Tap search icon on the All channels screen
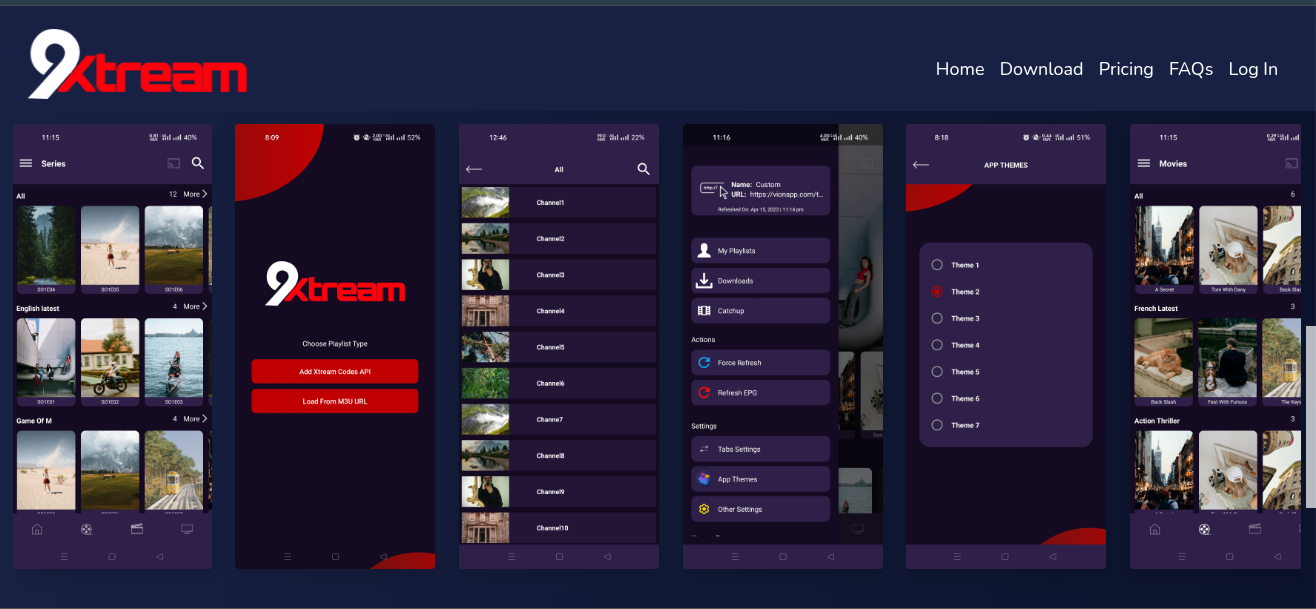The height and width of the screenshot is (609, 1316). click(644, 169)
